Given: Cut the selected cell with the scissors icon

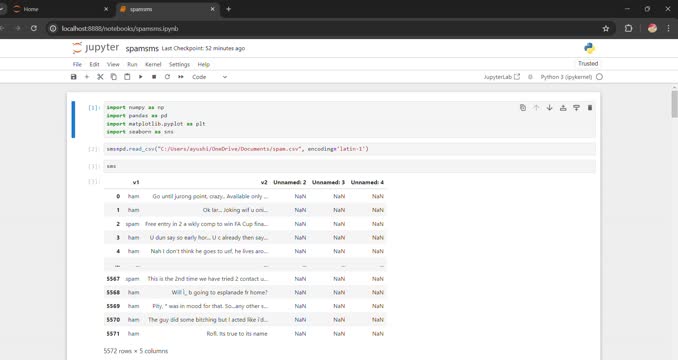Looking at the screenshot, I should [x=100, y=77].
